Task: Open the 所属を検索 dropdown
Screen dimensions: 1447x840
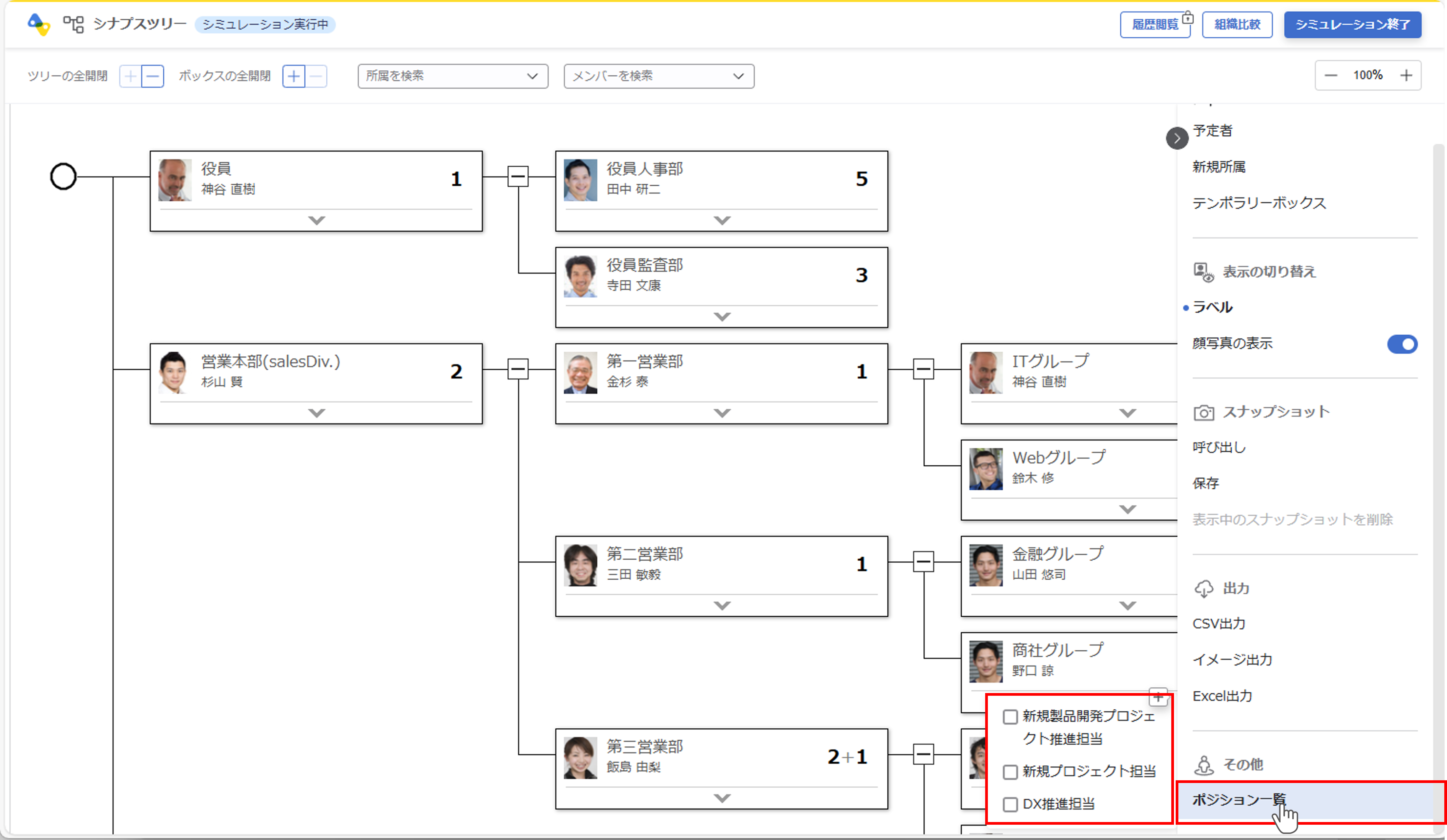Action: click(x=452, y=76)
